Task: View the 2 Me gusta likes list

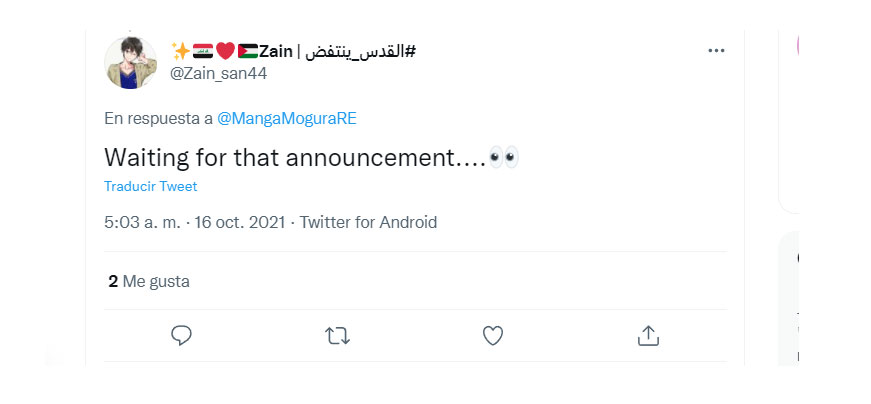Action: (149, 282)
